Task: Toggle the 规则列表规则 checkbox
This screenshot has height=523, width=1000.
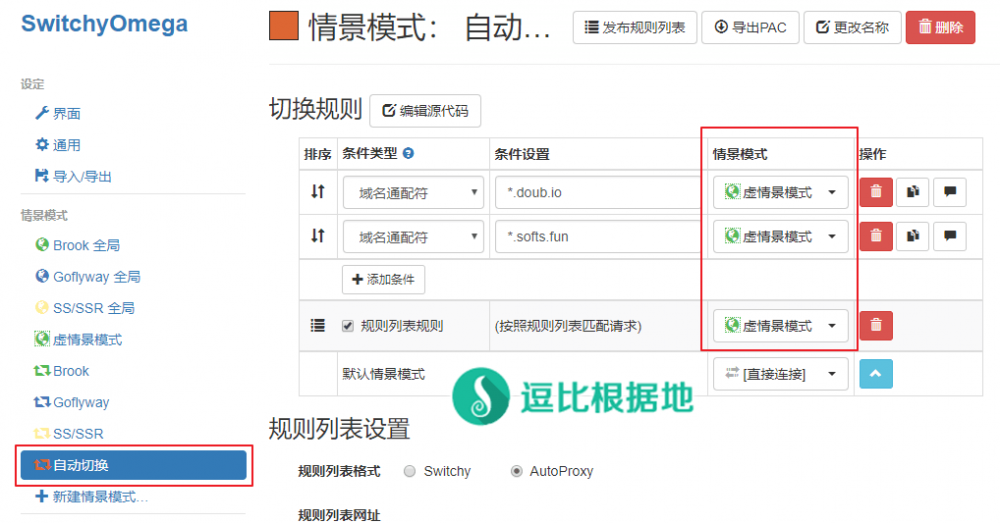Action: click(x=348, y=325)
